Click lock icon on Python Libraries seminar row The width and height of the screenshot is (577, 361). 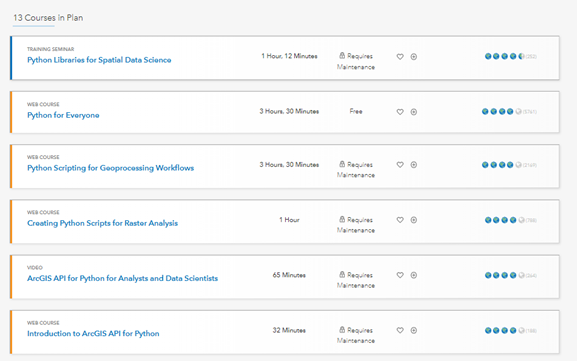(x=342, y=56)
